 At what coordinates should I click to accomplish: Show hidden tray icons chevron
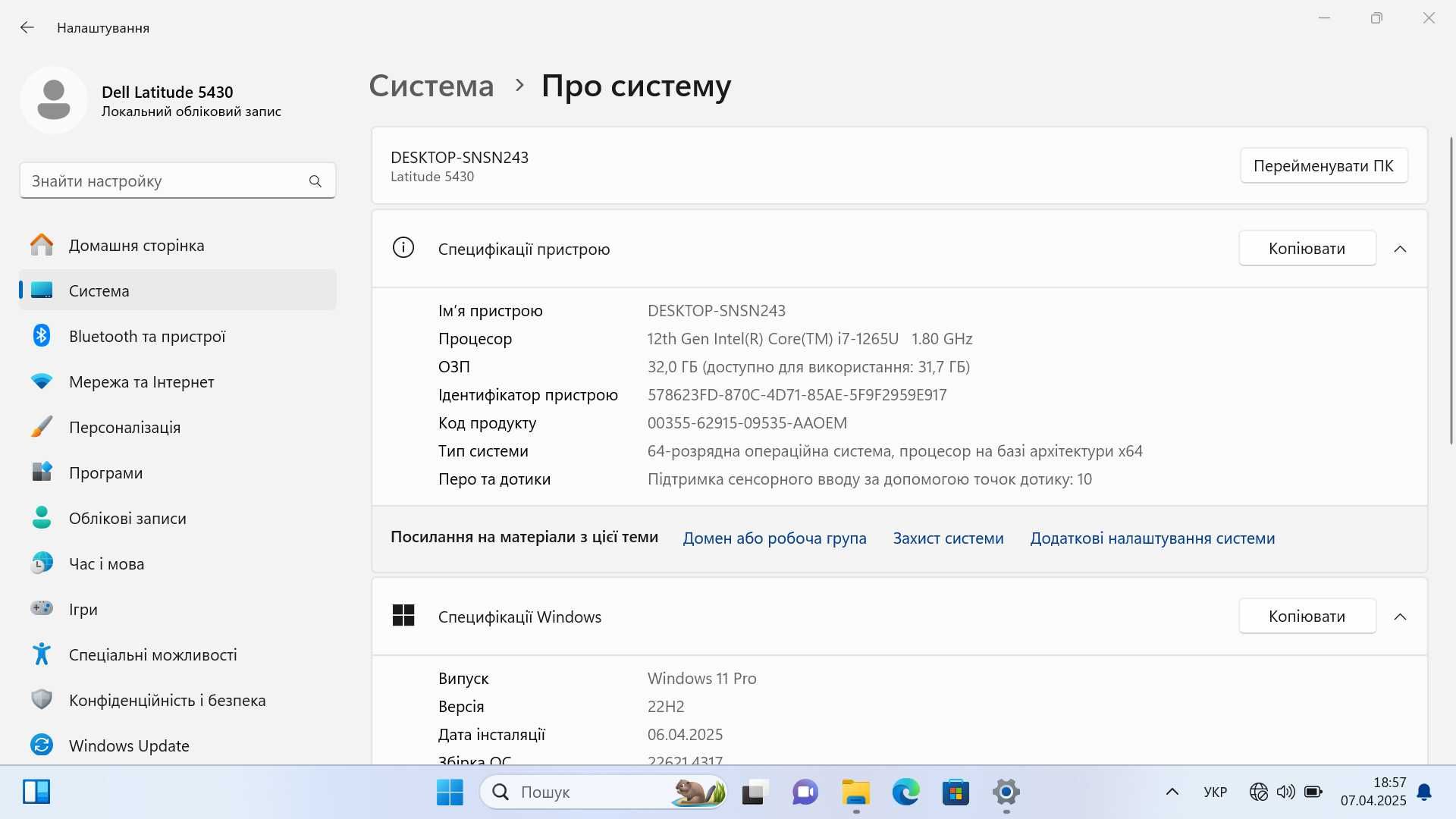1172,792
